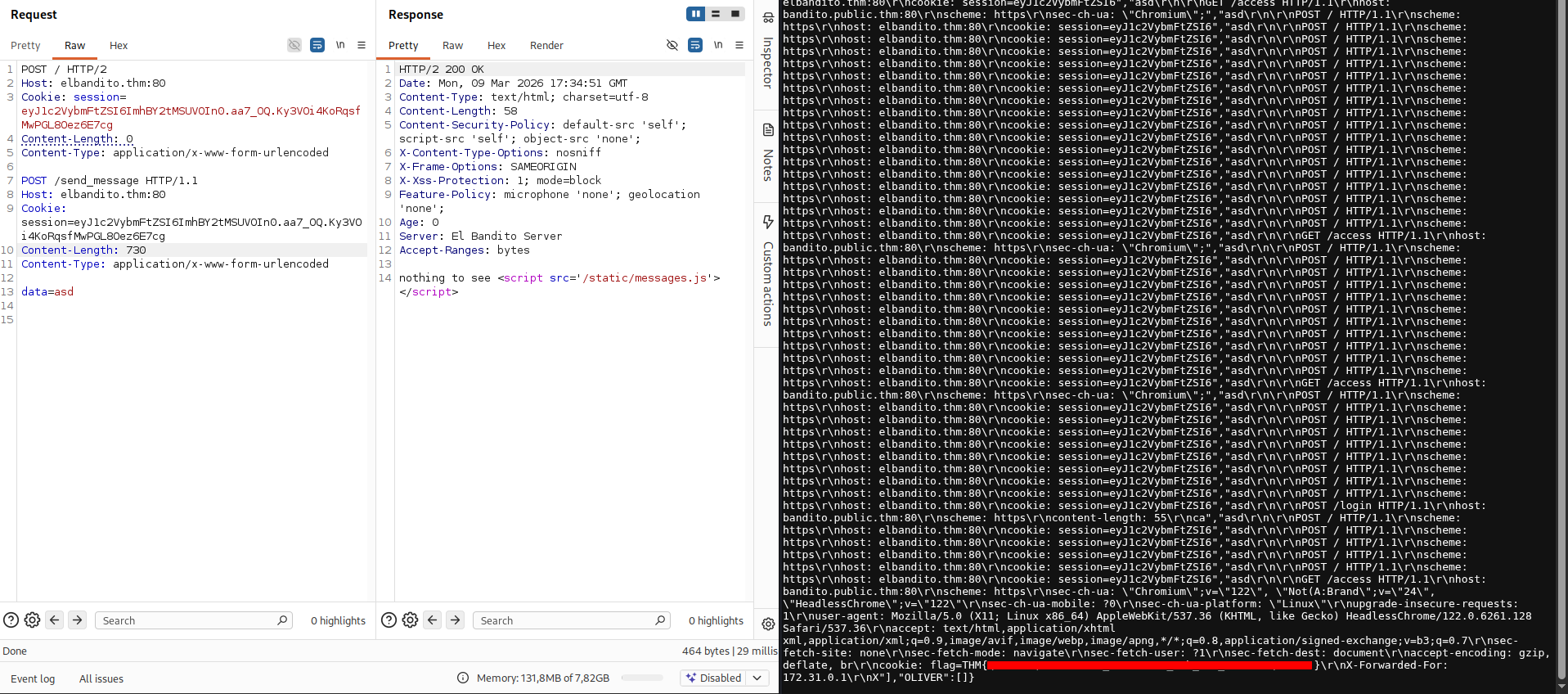Open Request search settings gear
Screen dimensions: 1568x694
(32, 620)
